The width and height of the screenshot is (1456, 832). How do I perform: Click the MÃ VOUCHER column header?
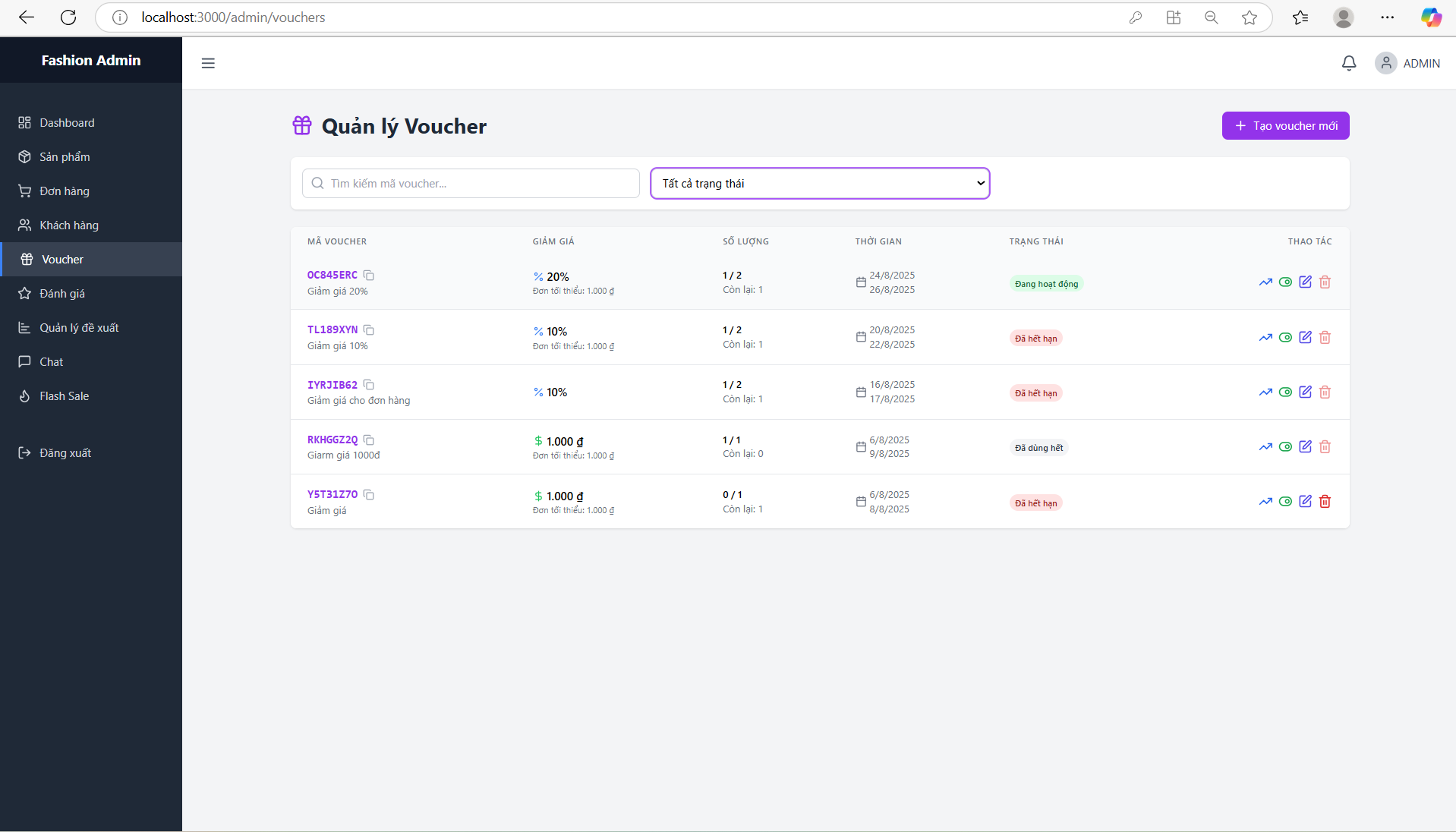pyautogui.click(x=337, y=241)
